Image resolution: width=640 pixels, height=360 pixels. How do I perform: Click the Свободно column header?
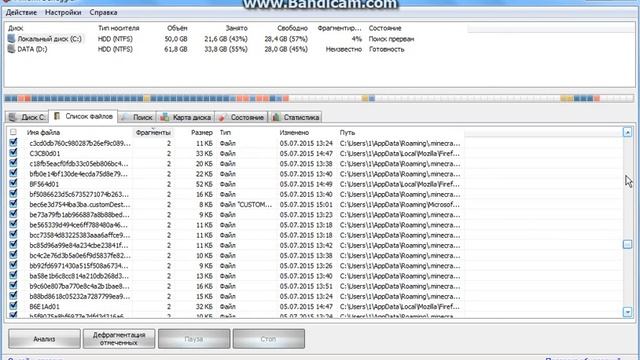(x=292, y=28)
